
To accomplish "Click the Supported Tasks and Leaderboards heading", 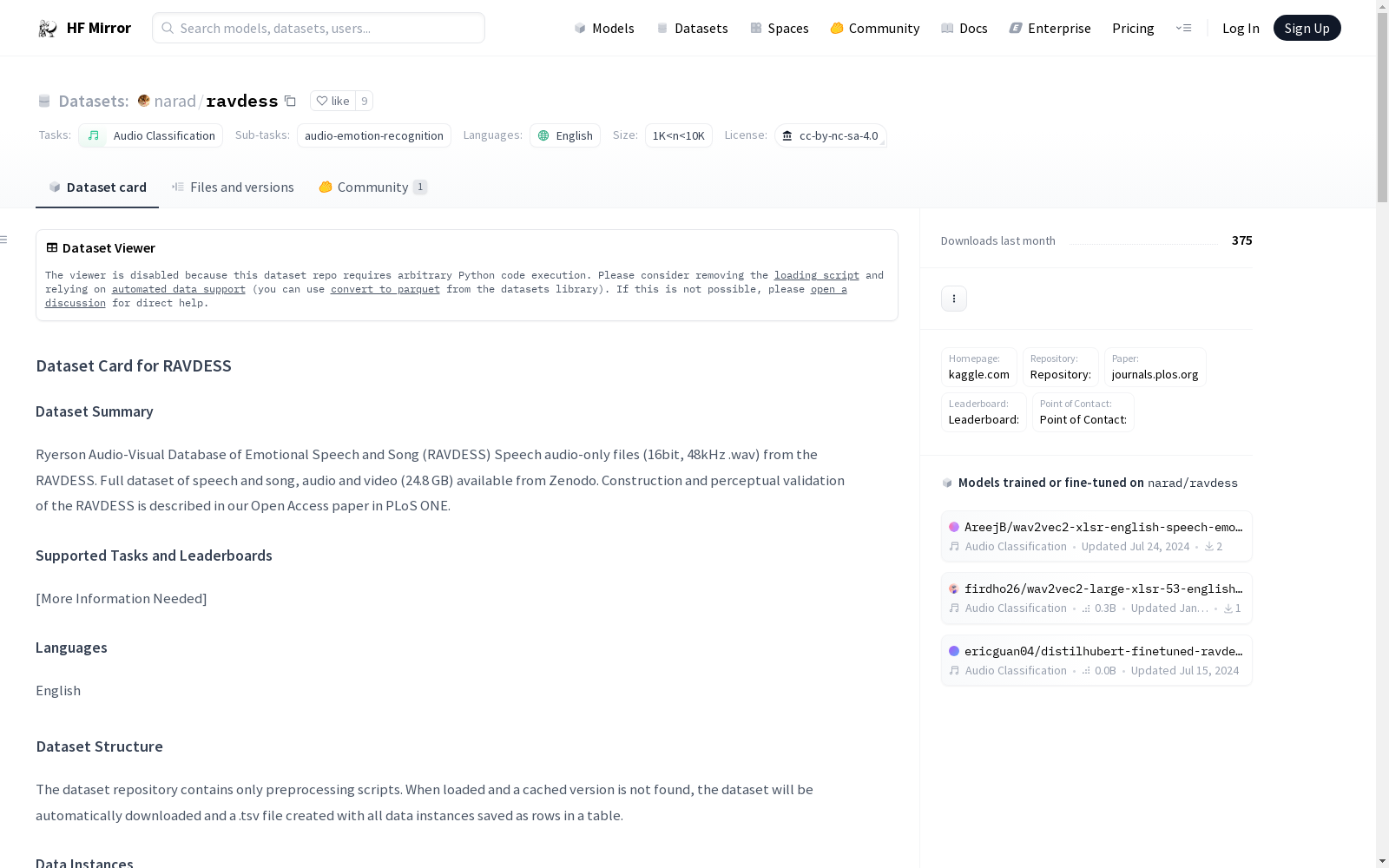I will tap(154, 556).
